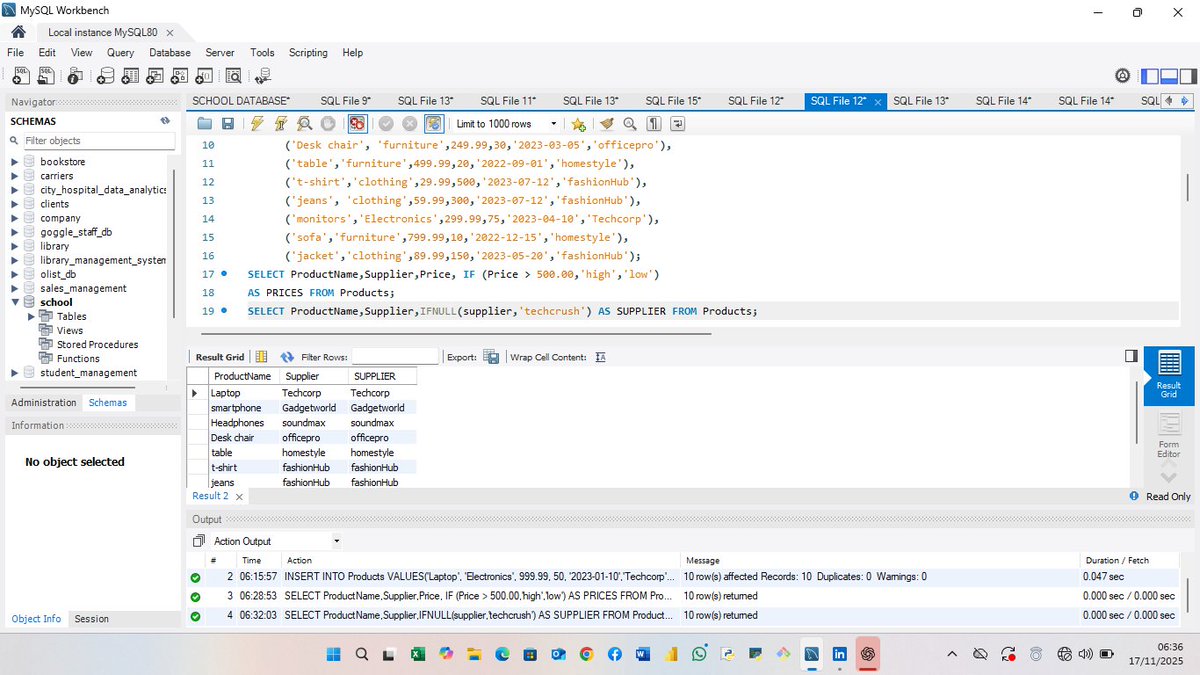Open the SQL File 9 tab
This screenshot has height=675, width=1200.
click(346, 101)
